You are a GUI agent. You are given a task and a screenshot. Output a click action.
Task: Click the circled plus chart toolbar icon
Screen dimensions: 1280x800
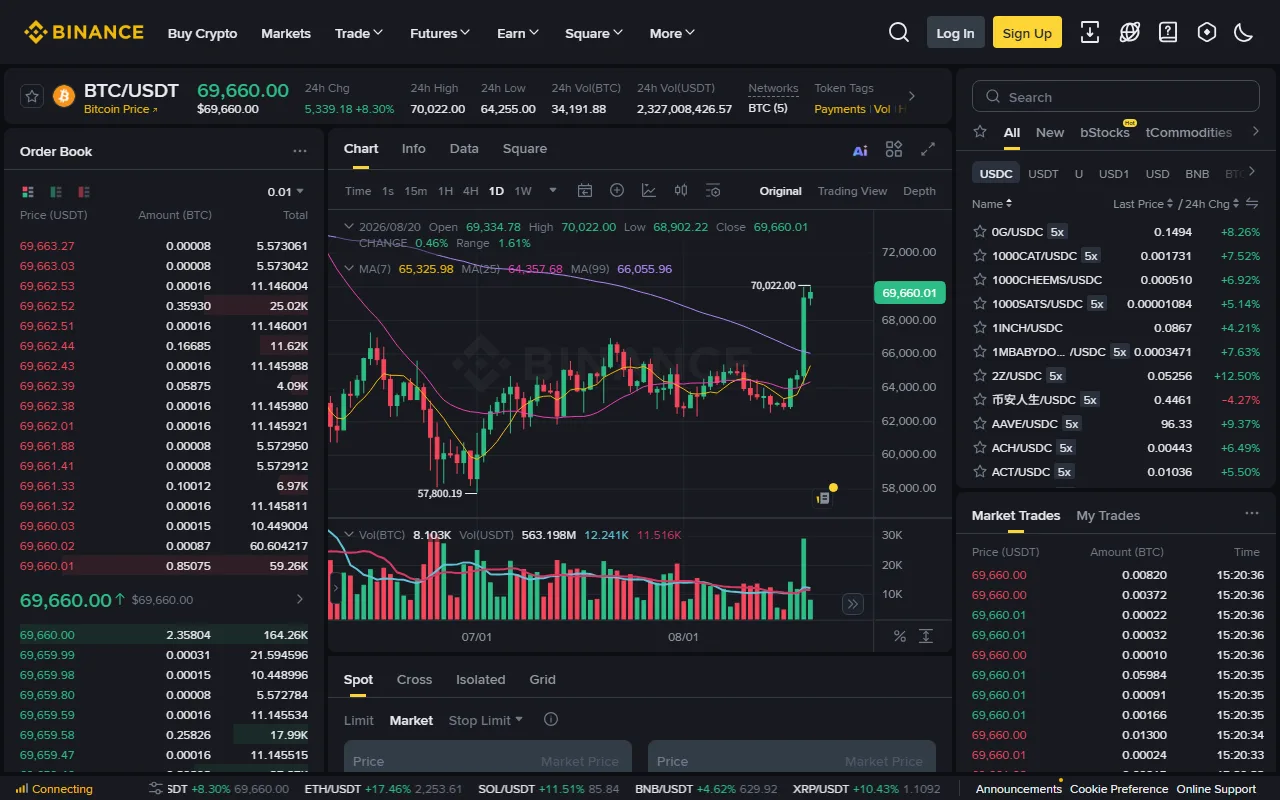pyautogui.click(x=617, y=190)
